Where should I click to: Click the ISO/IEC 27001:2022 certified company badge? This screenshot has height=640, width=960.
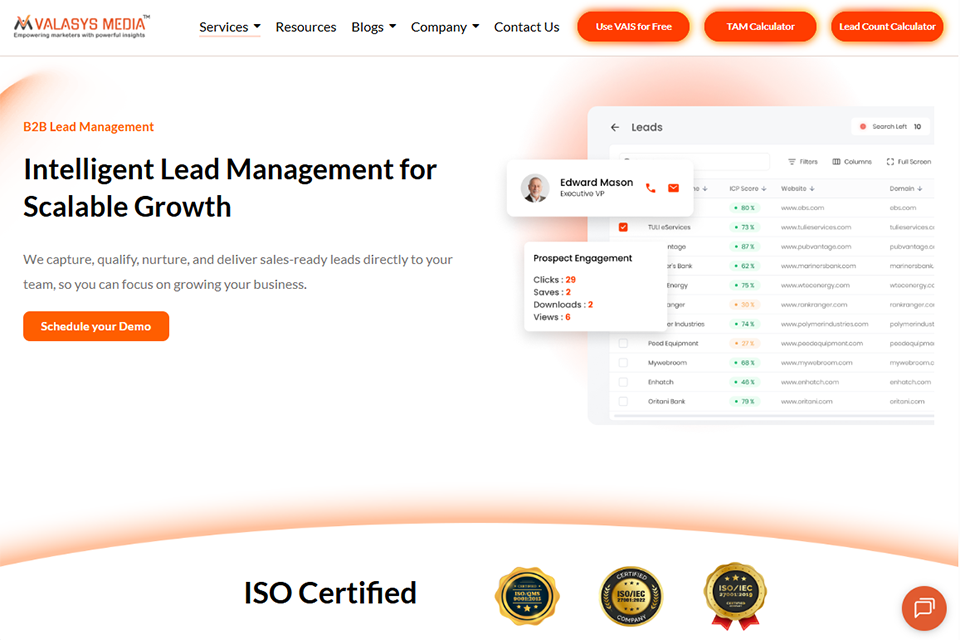pos(631,596)
